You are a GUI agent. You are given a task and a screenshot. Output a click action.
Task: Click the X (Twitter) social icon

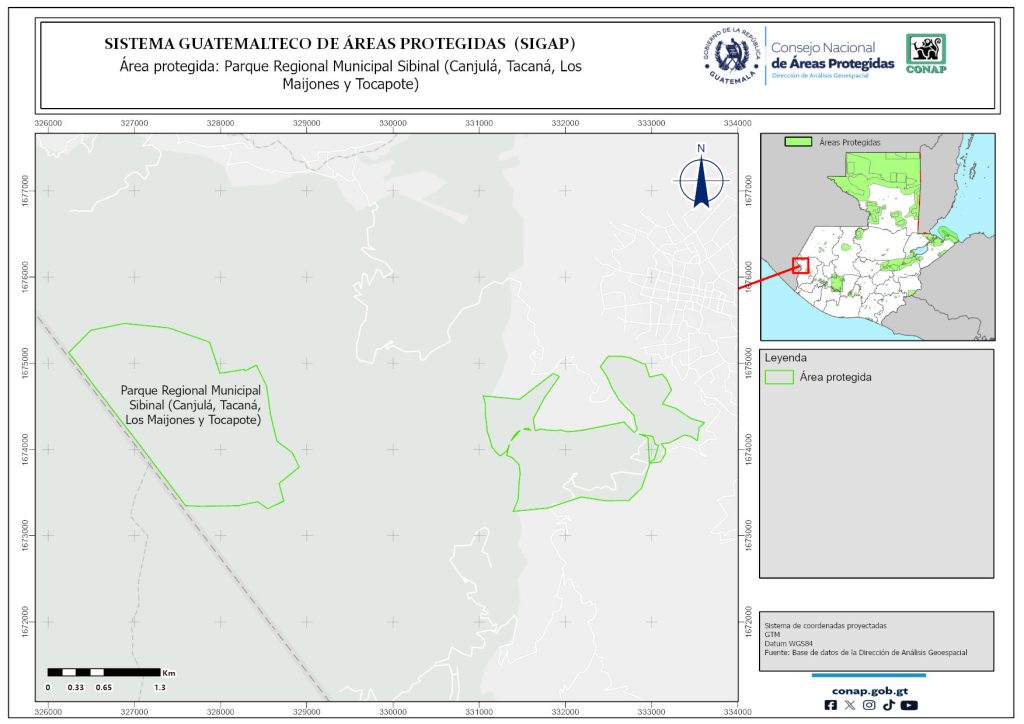point(850,705)
